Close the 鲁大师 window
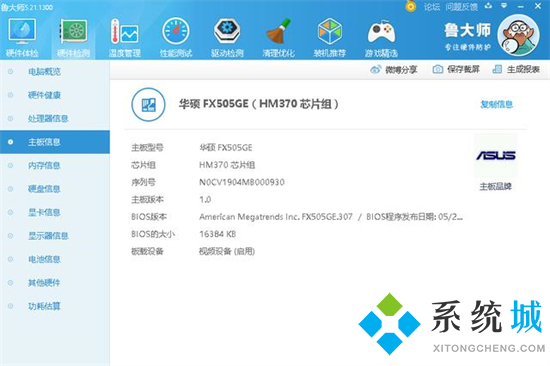550x366 pixels. [x=538, y=6]
